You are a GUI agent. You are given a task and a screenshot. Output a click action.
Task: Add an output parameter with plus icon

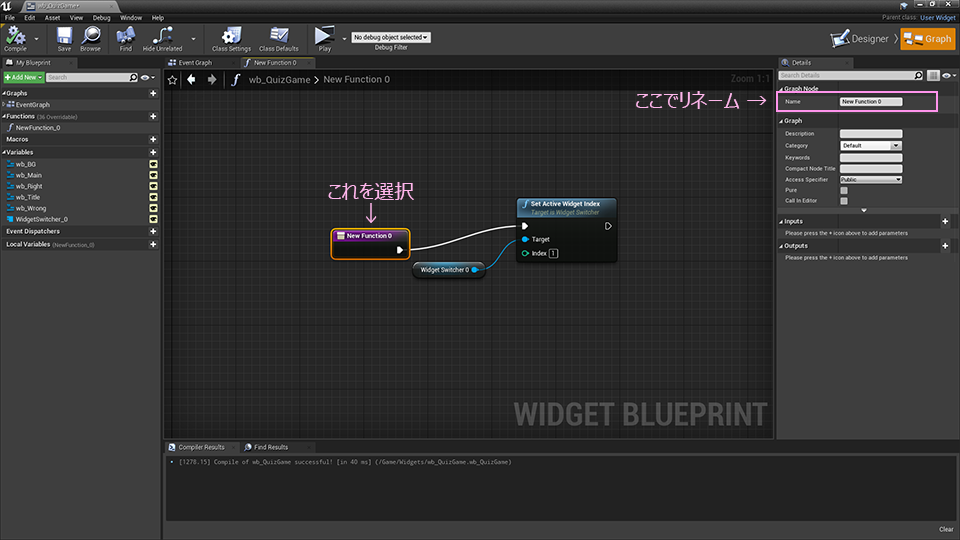point(945,246)
